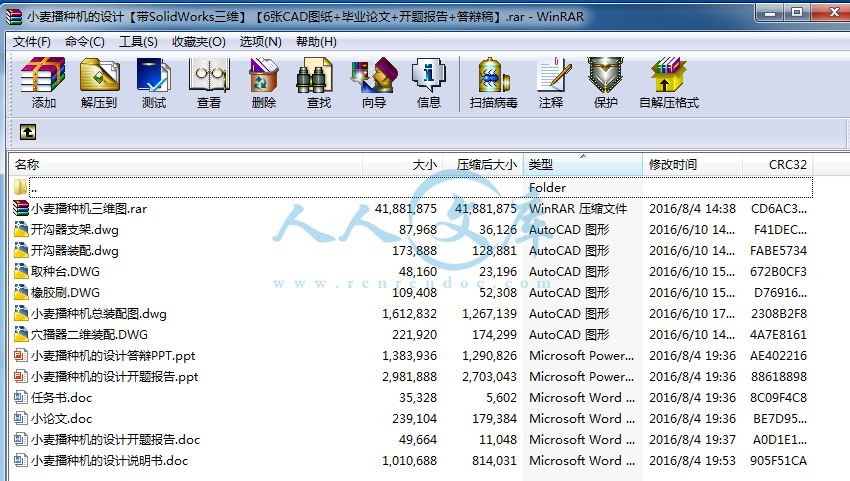Screen dimensions: 850x481
Task: Click the Add (添加) toolbar icon
Action: coord(43,76)
